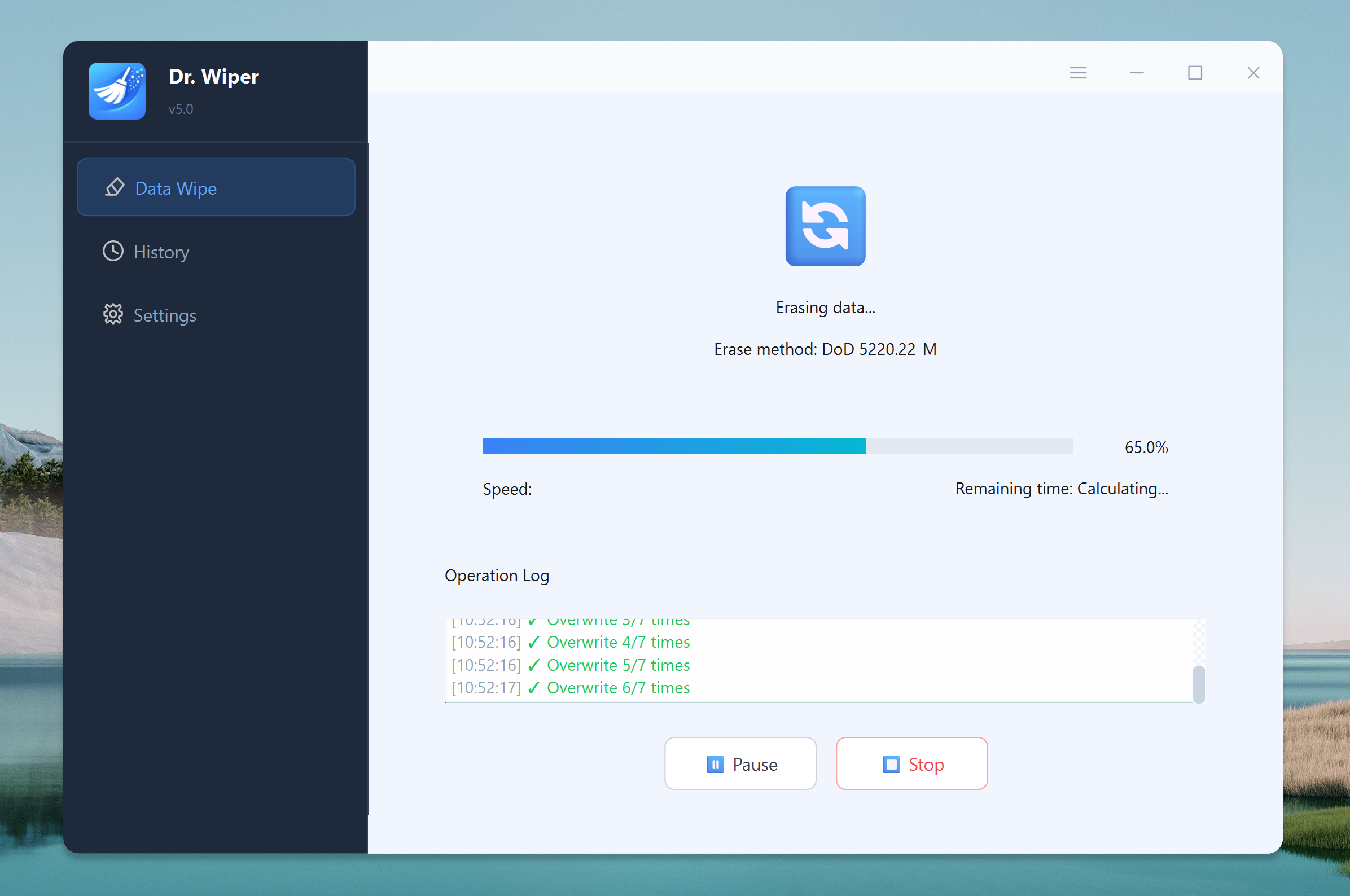
Task: Maximize the Dr. Wiper window
Action: 1195,73
